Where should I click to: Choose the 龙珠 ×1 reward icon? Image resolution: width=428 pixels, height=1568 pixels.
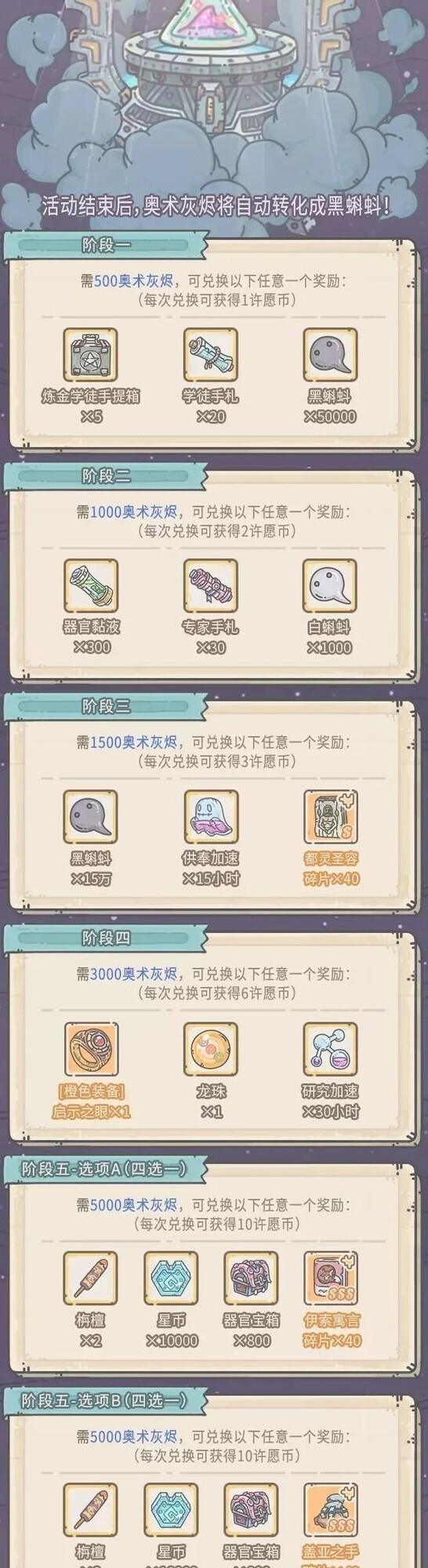210,1048
